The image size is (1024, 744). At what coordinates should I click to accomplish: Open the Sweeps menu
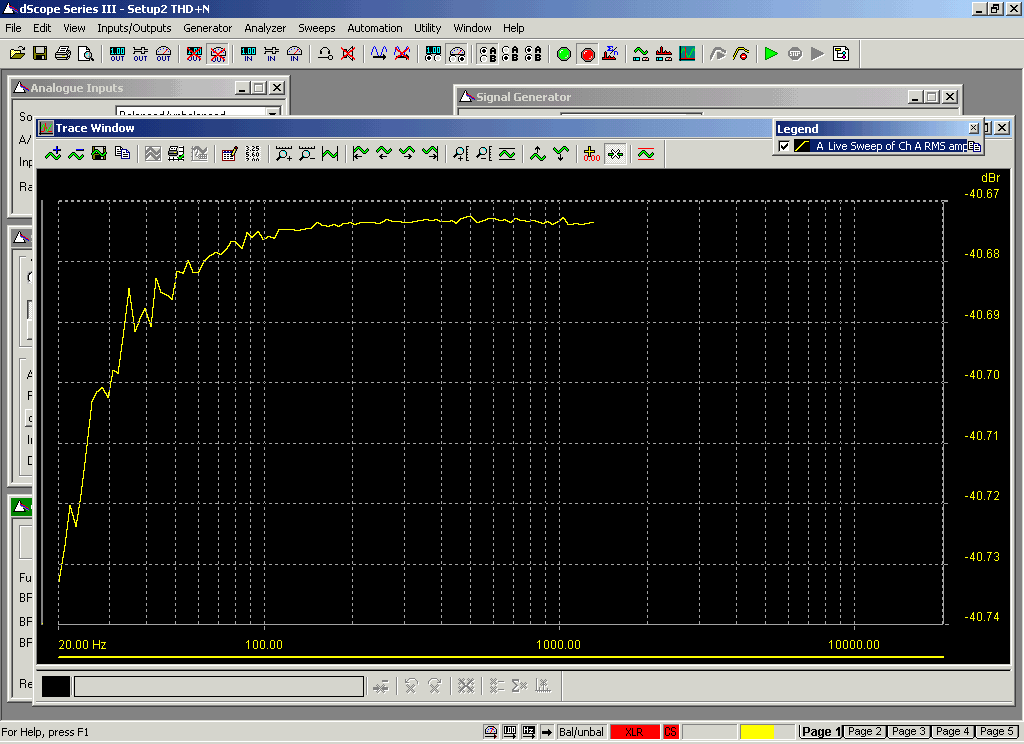point(317,28)
